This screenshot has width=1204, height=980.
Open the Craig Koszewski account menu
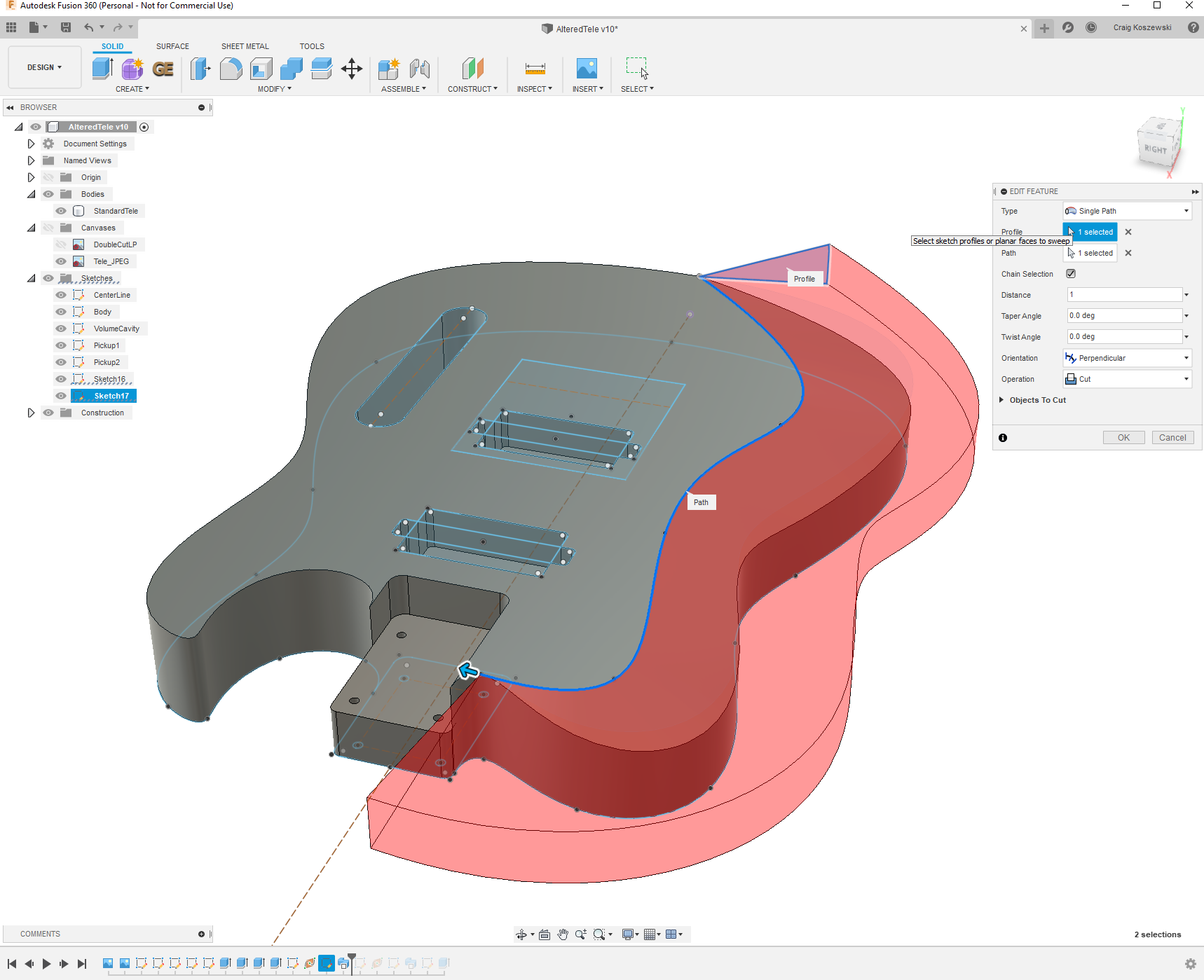(1142, 27)
